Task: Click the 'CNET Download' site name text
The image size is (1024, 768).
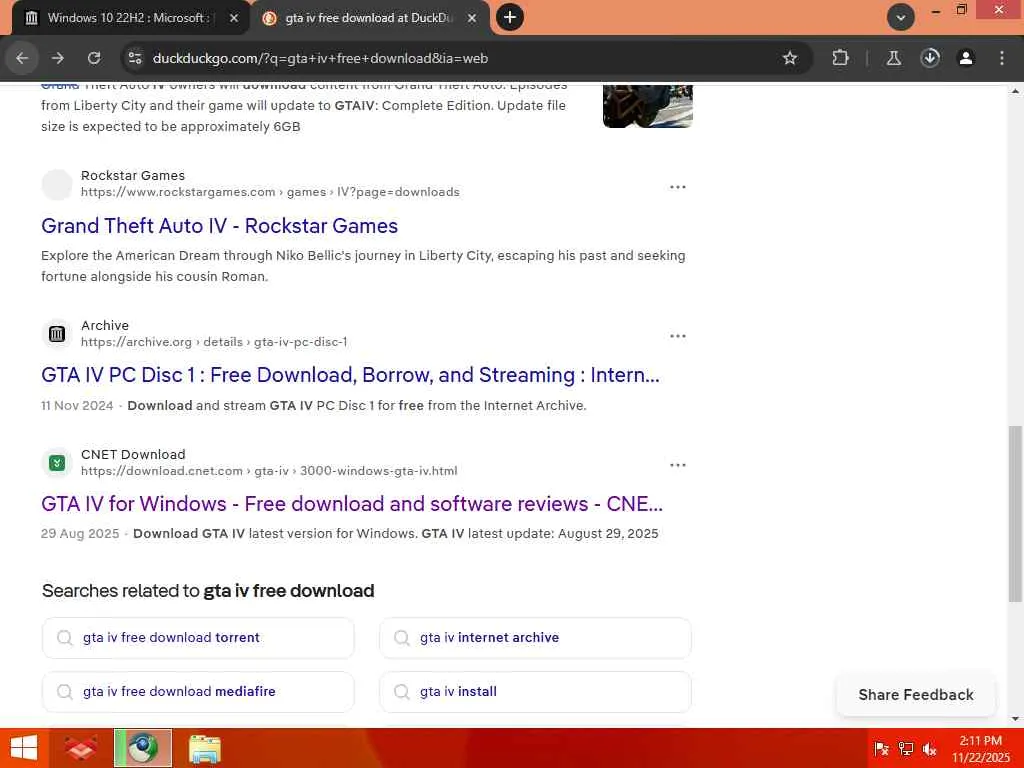Action: pos(133,454)
